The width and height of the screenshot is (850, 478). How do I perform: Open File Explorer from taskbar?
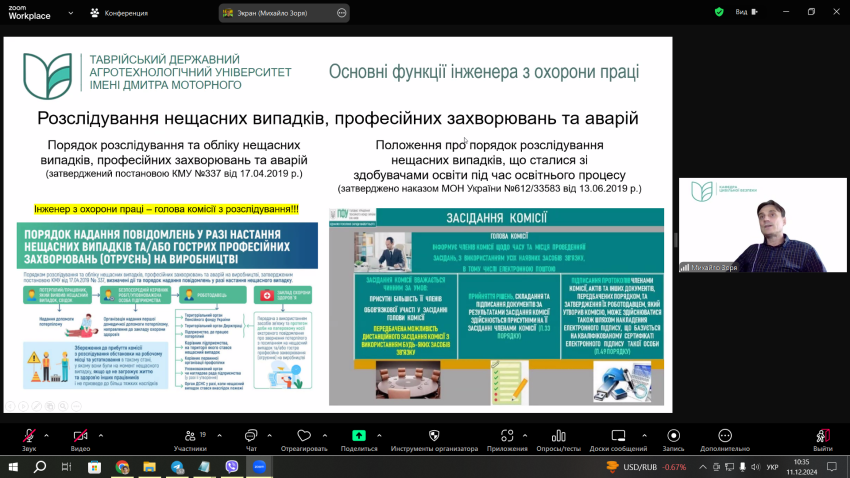pos(150,467)
